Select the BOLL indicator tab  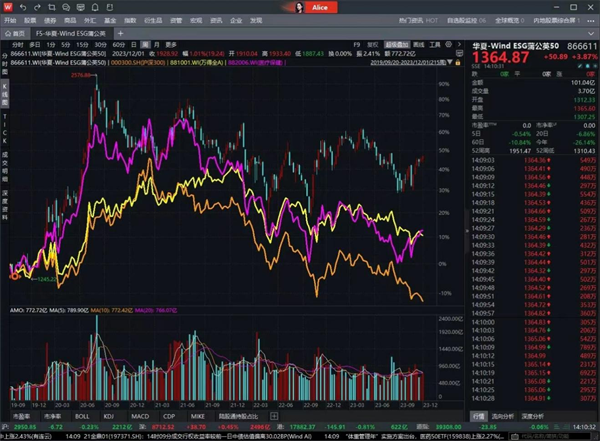(82, 416)
